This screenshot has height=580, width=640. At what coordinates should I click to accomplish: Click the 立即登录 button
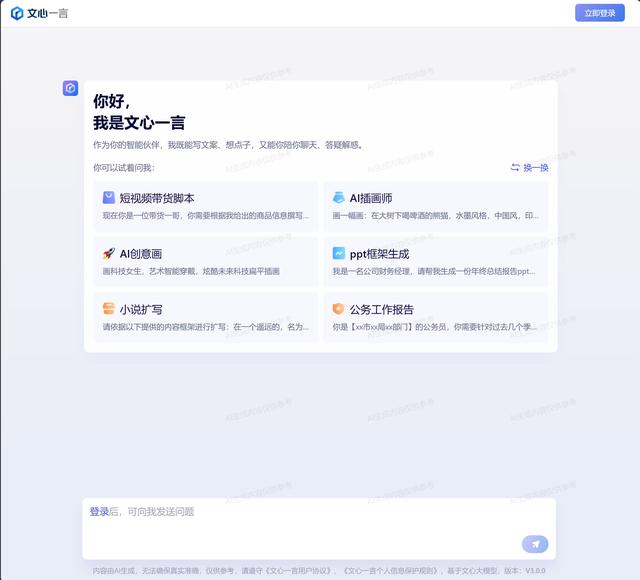coord(599,13)
